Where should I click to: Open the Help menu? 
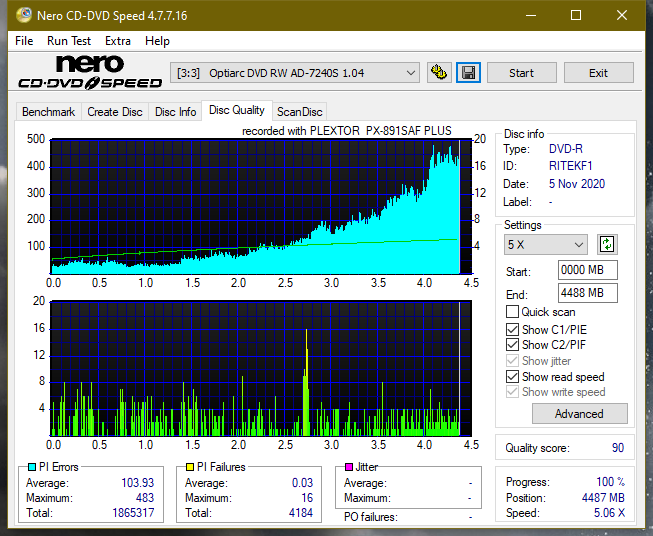point(157,41)
